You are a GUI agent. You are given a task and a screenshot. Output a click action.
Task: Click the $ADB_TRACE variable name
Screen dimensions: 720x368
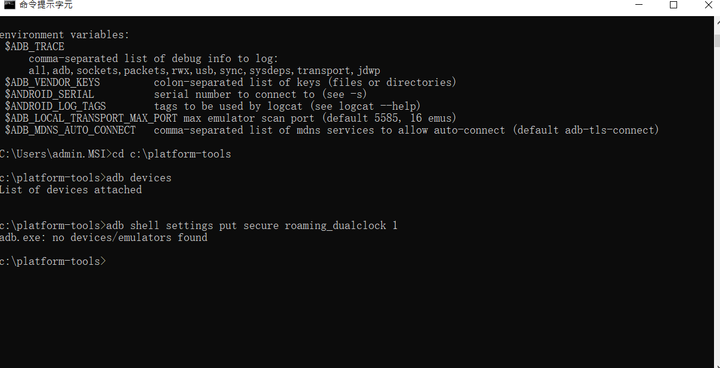point(34,47)
